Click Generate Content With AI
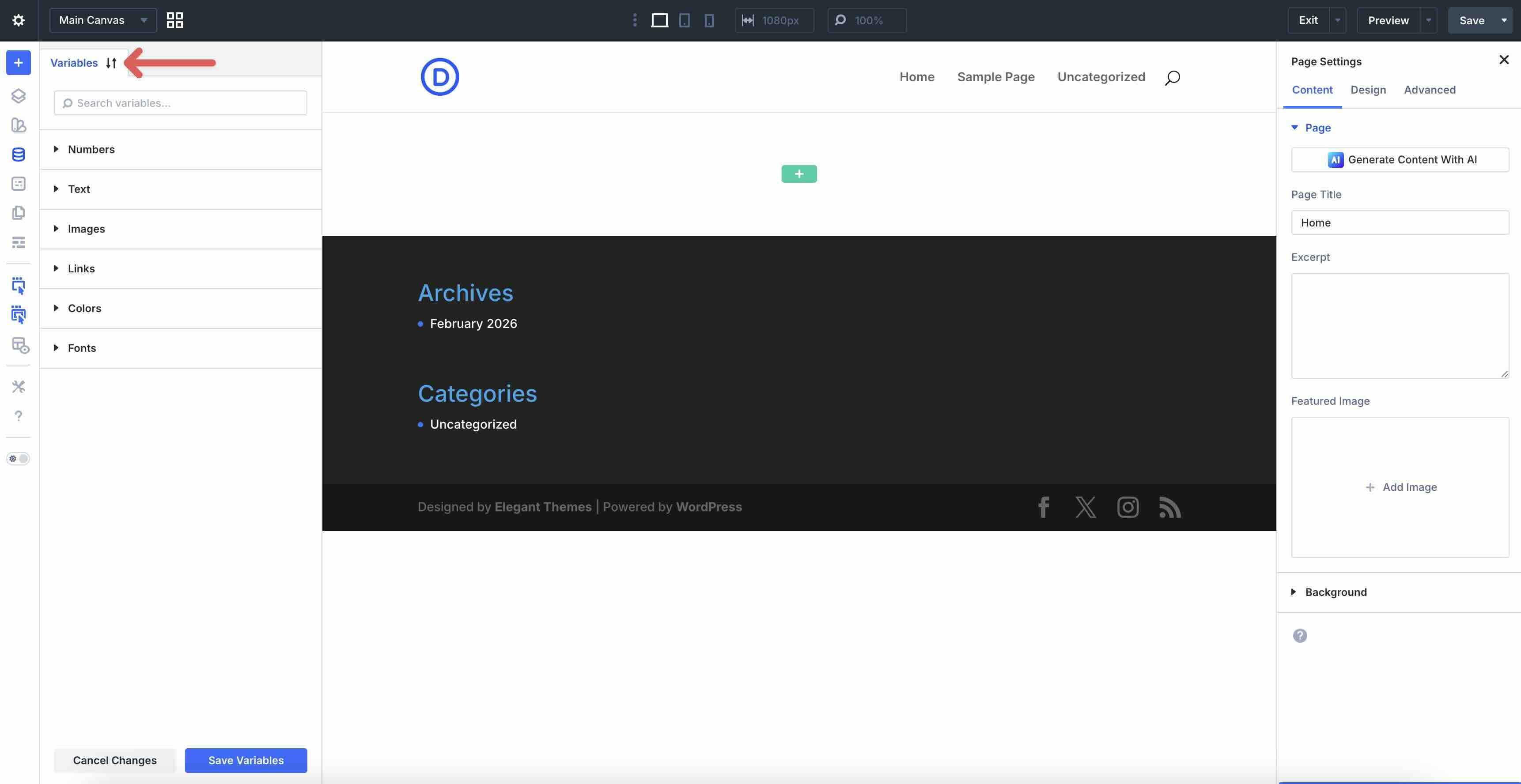Viewport: 1521px width, 784px height. tap(1400, 159)
